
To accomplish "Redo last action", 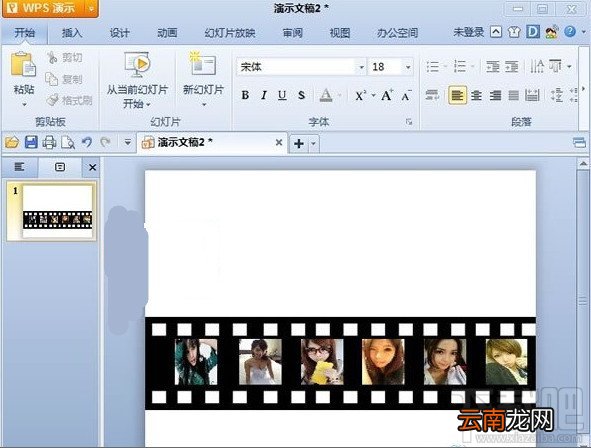I will coord(106,142).
